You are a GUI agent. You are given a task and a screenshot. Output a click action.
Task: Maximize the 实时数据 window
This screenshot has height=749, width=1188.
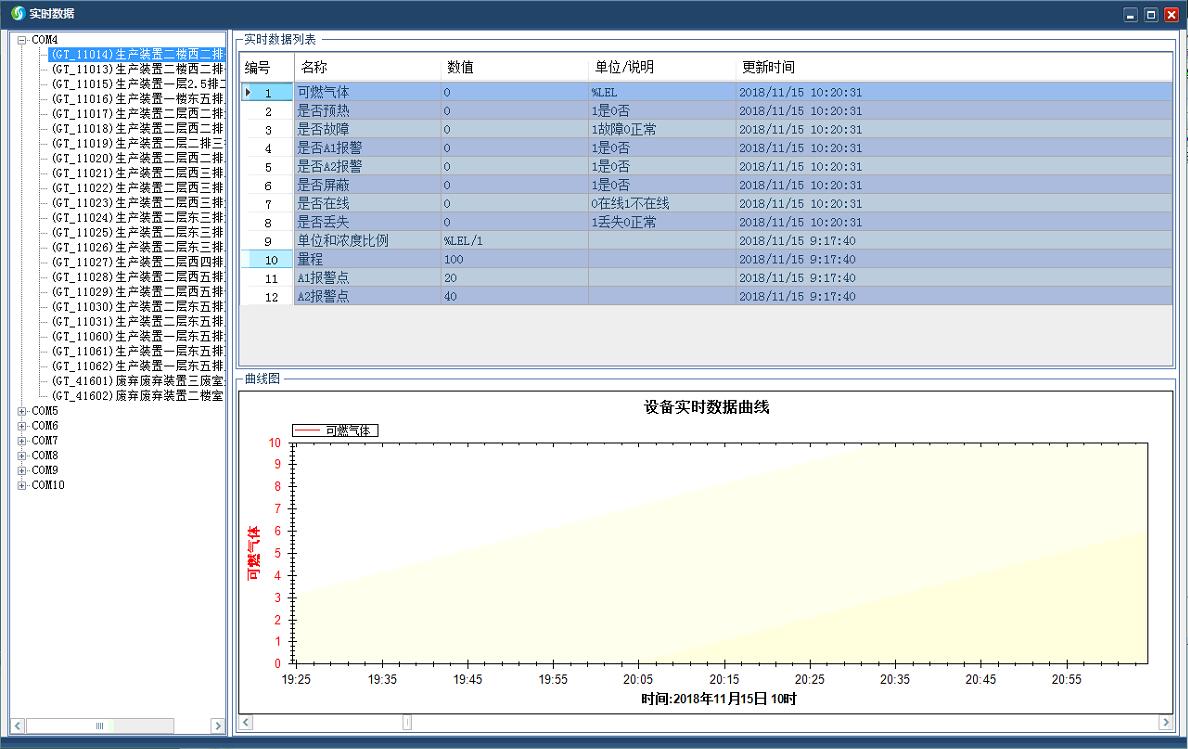[1151, 14]
